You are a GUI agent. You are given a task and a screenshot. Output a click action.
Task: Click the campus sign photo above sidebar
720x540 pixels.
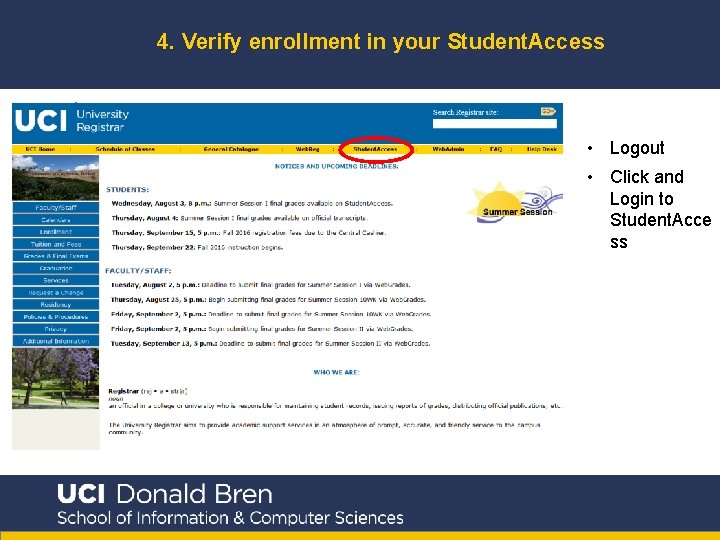[x=56, y=178]
